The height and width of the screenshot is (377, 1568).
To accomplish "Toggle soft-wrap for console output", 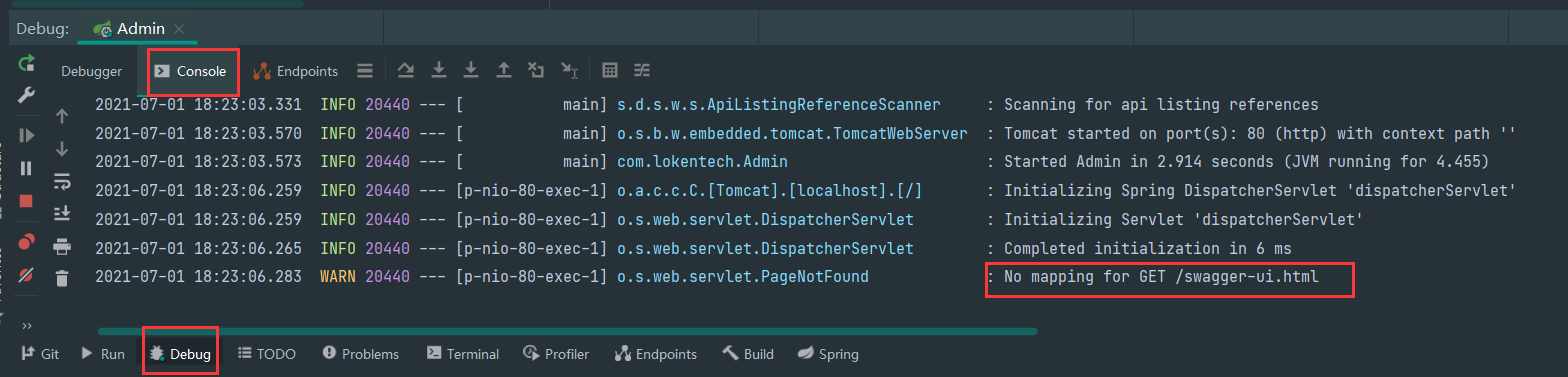I will 62,181.
